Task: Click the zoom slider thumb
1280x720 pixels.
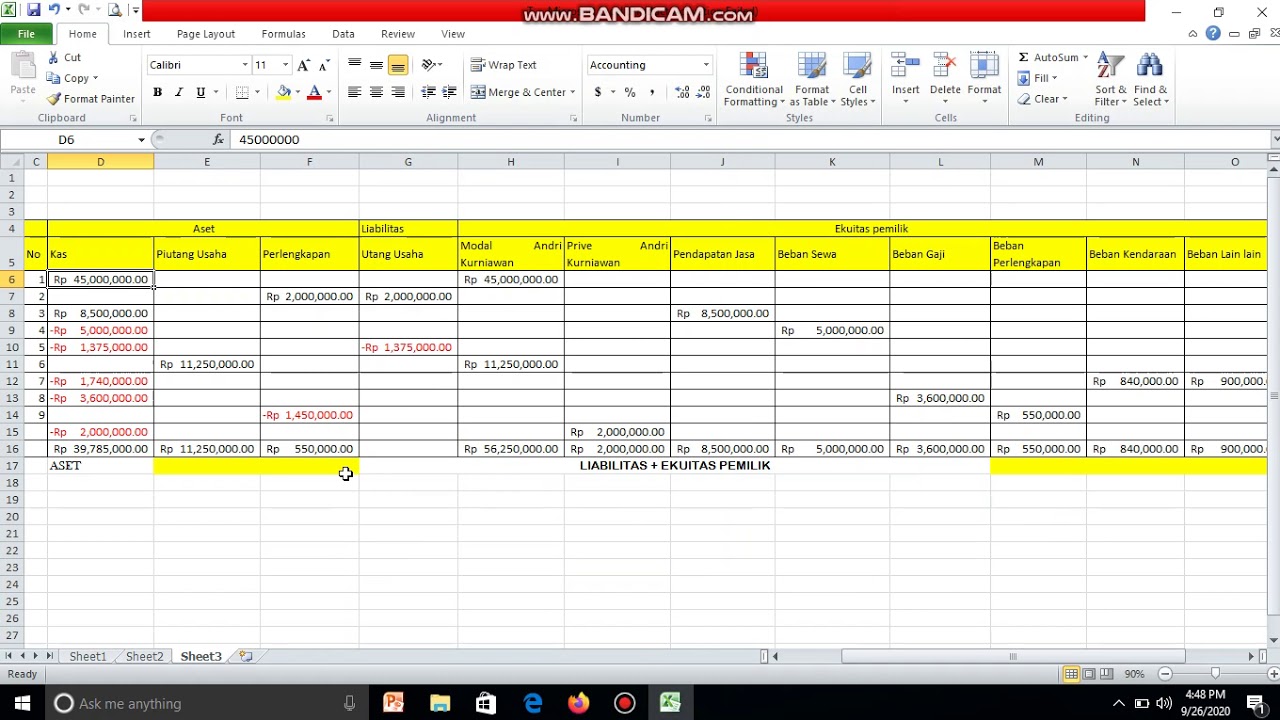Action: pyautogui.click(x=1215, y=674)
